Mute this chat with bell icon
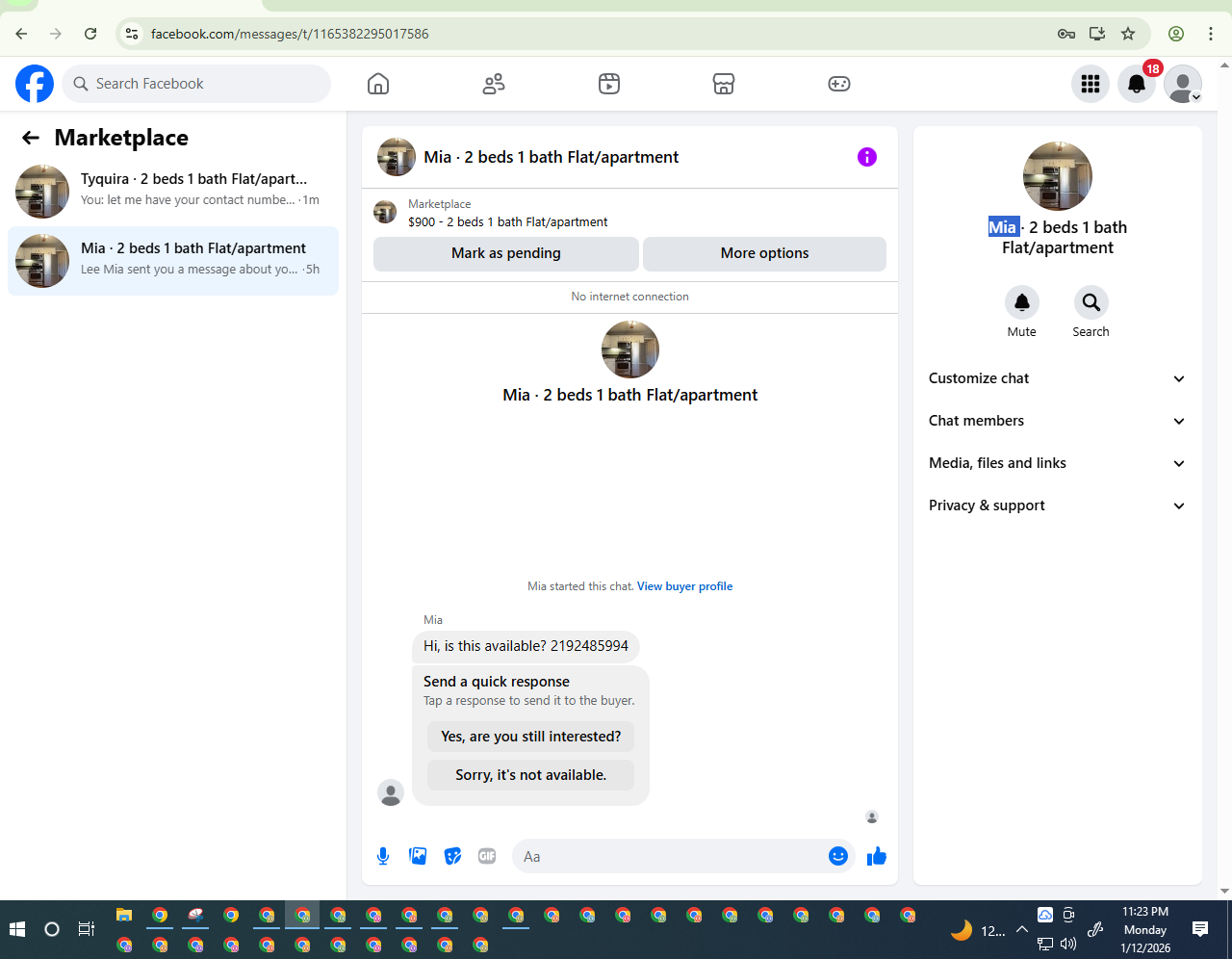Image resolution: width=1232 pixels, height=959 pixels. tap(1022, 302)
